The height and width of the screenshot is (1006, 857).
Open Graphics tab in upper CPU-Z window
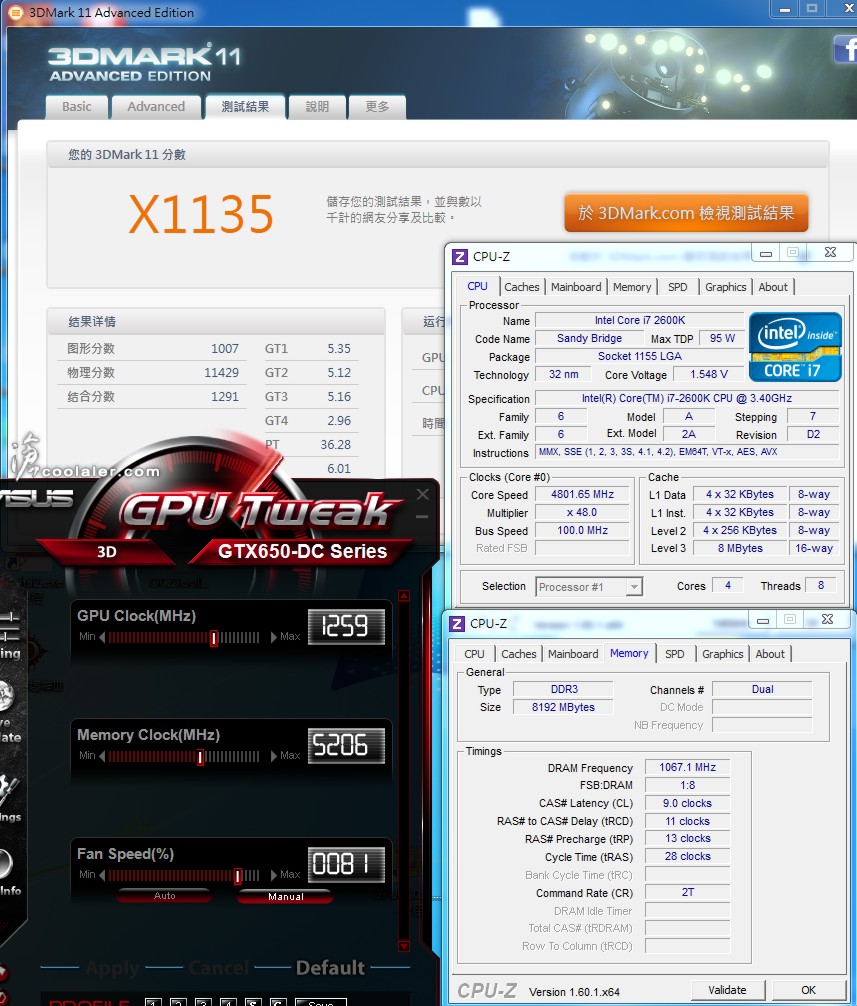pos(725,287)
